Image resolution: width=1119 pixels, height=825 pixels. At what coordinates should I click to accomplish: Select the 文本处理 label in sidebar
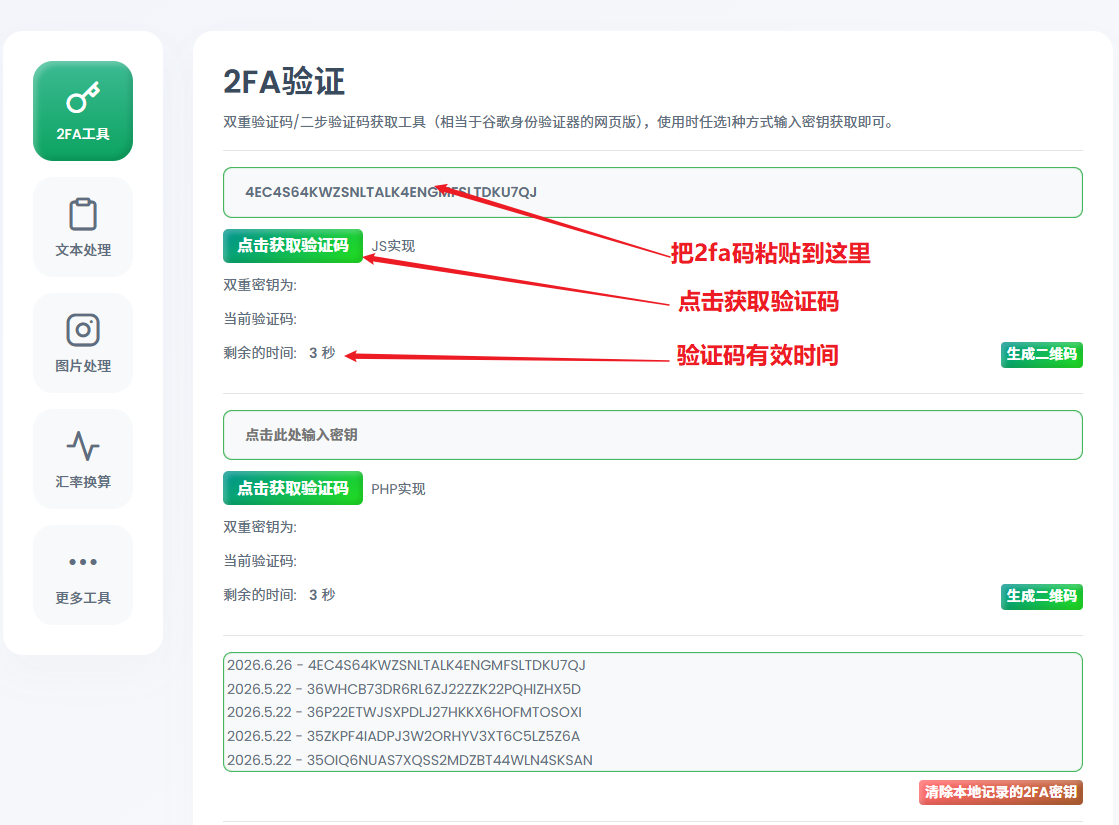[x=83, y=250]
